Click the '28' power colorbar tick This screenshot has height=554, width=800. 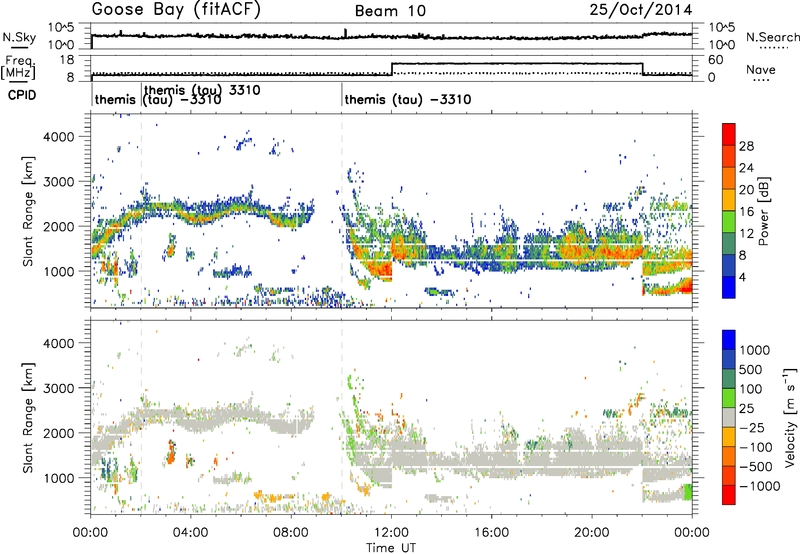coord(746,146)
